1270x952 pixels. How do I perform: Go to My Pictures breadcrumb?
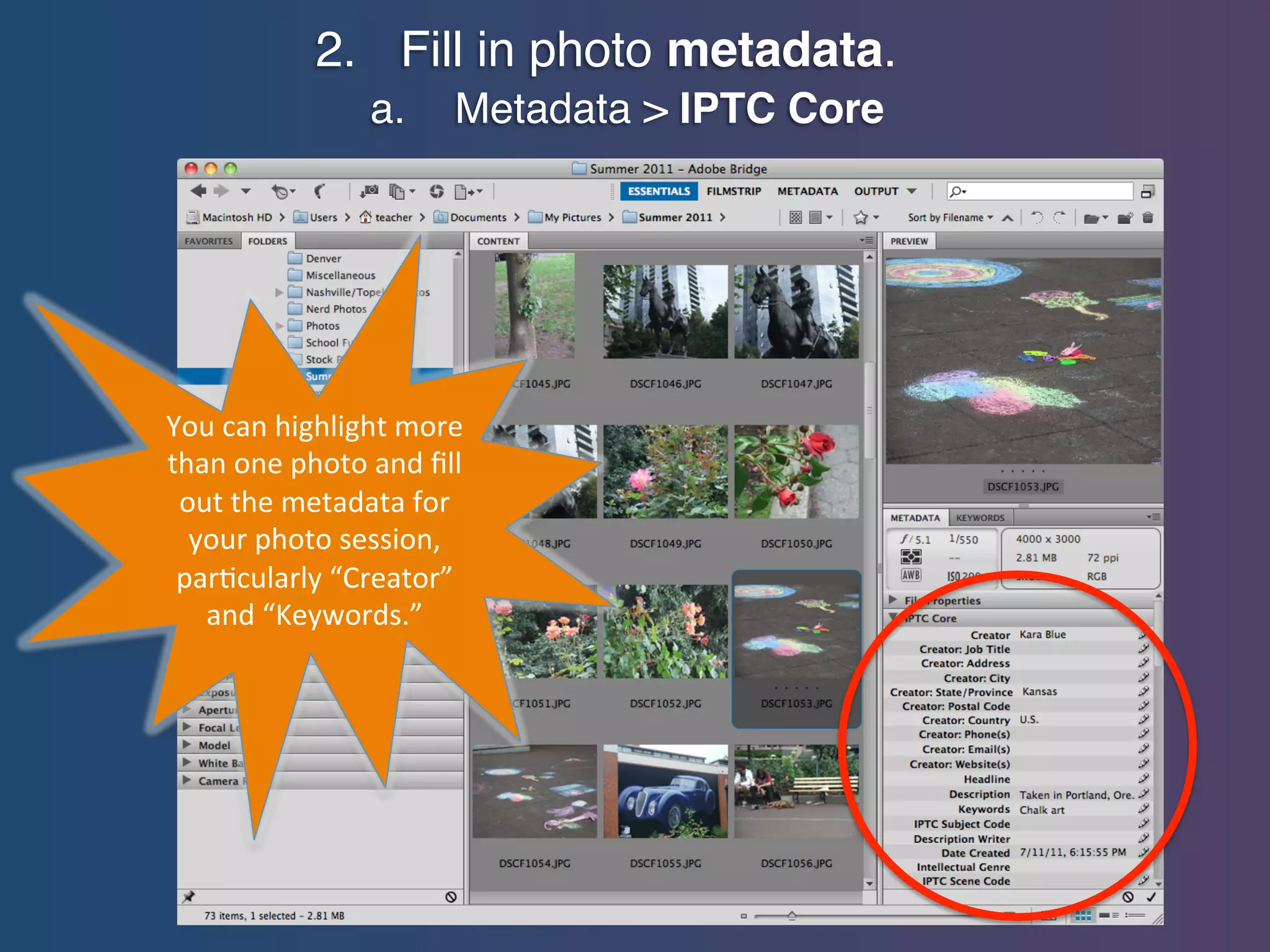[572, 218]
